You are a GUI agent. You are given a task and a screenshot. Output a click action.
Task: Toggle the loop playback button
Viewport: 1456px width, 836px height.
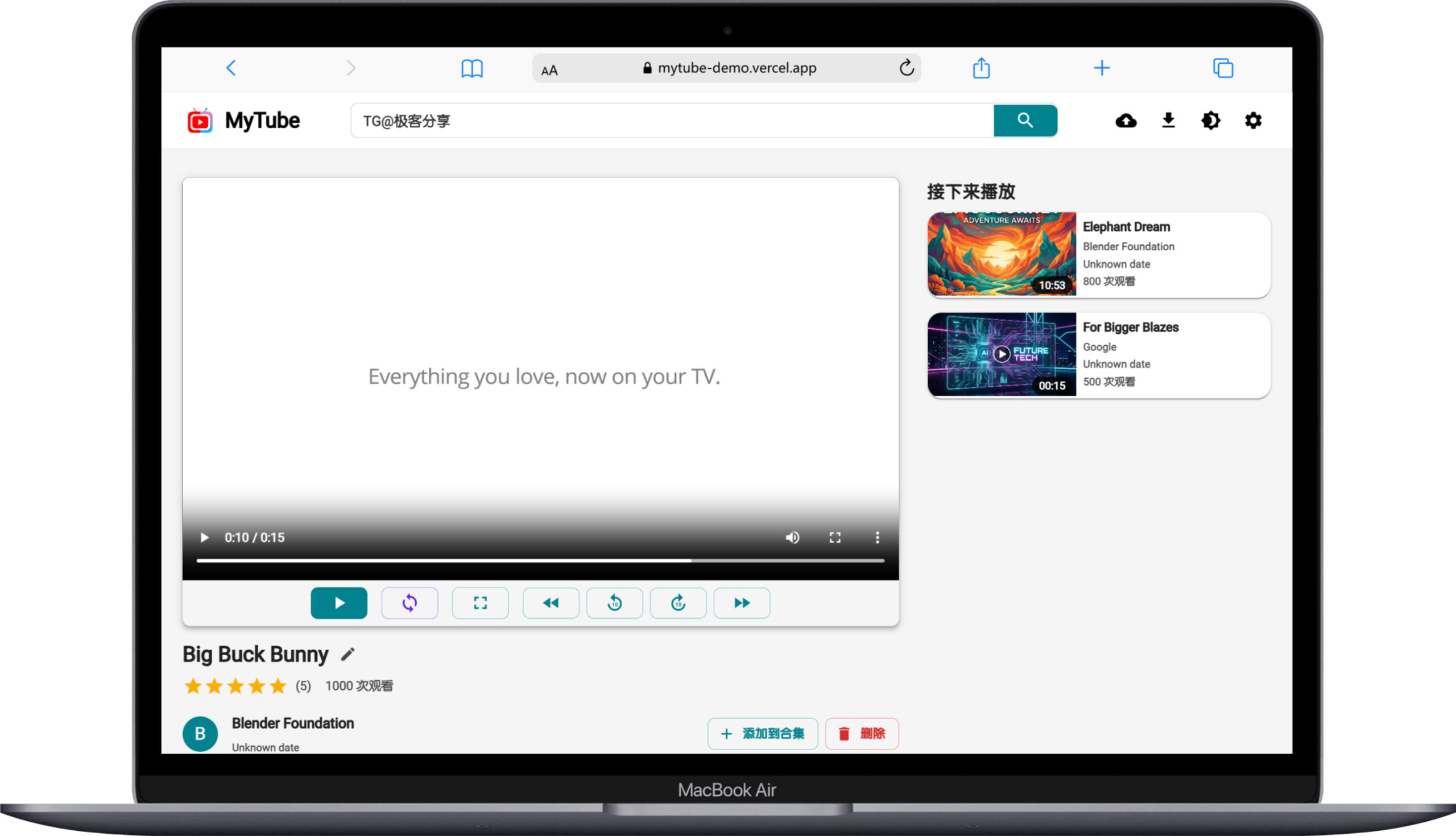click(409, 603)
